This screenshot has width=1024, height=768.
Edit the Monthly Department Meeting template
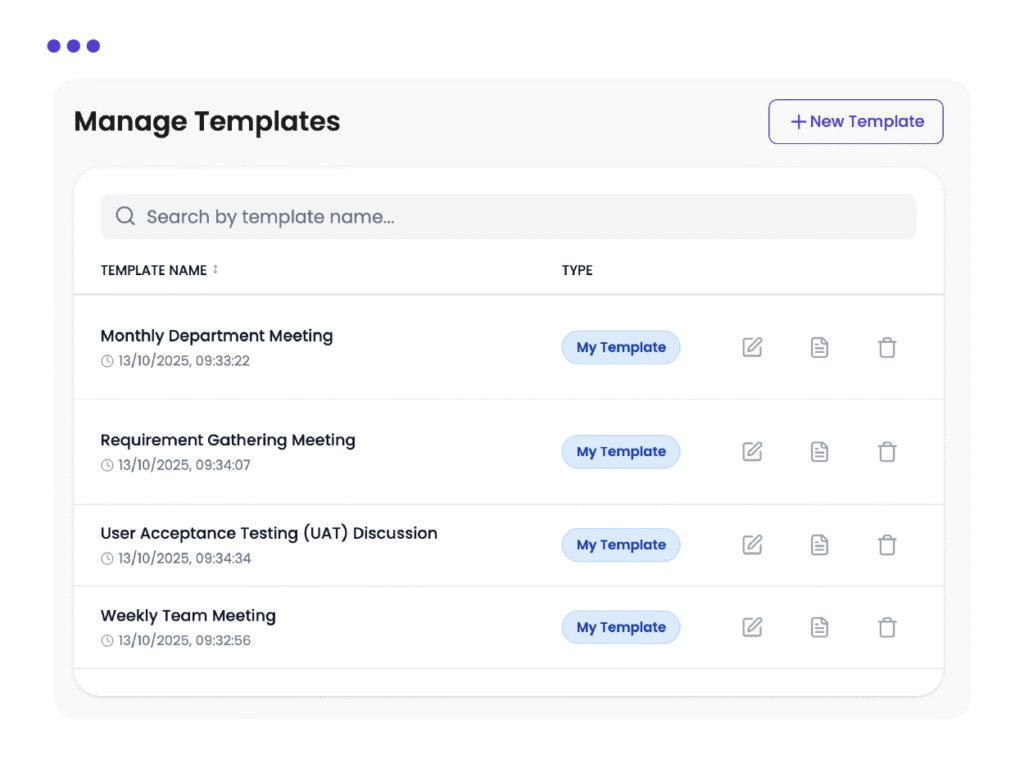752,348
